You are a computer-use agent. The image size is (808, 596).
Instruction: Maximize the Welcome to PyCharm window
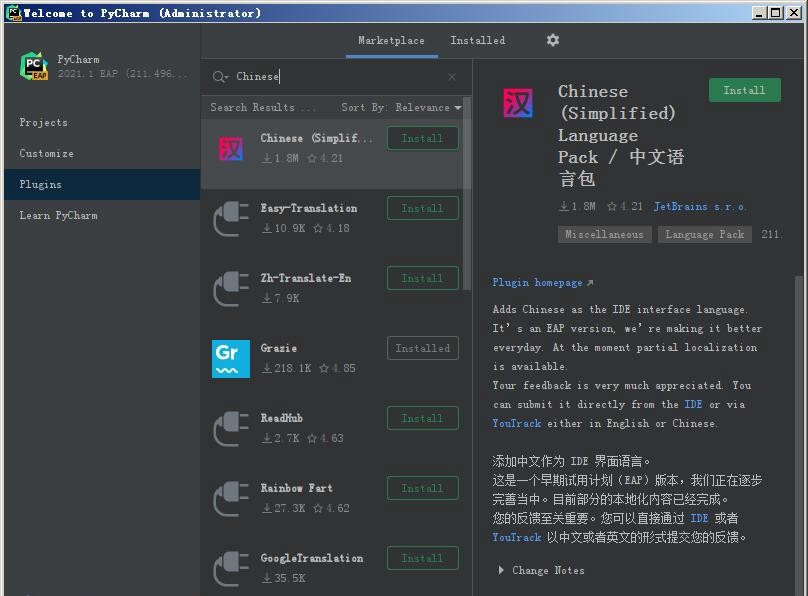click(x=776, y=13)
